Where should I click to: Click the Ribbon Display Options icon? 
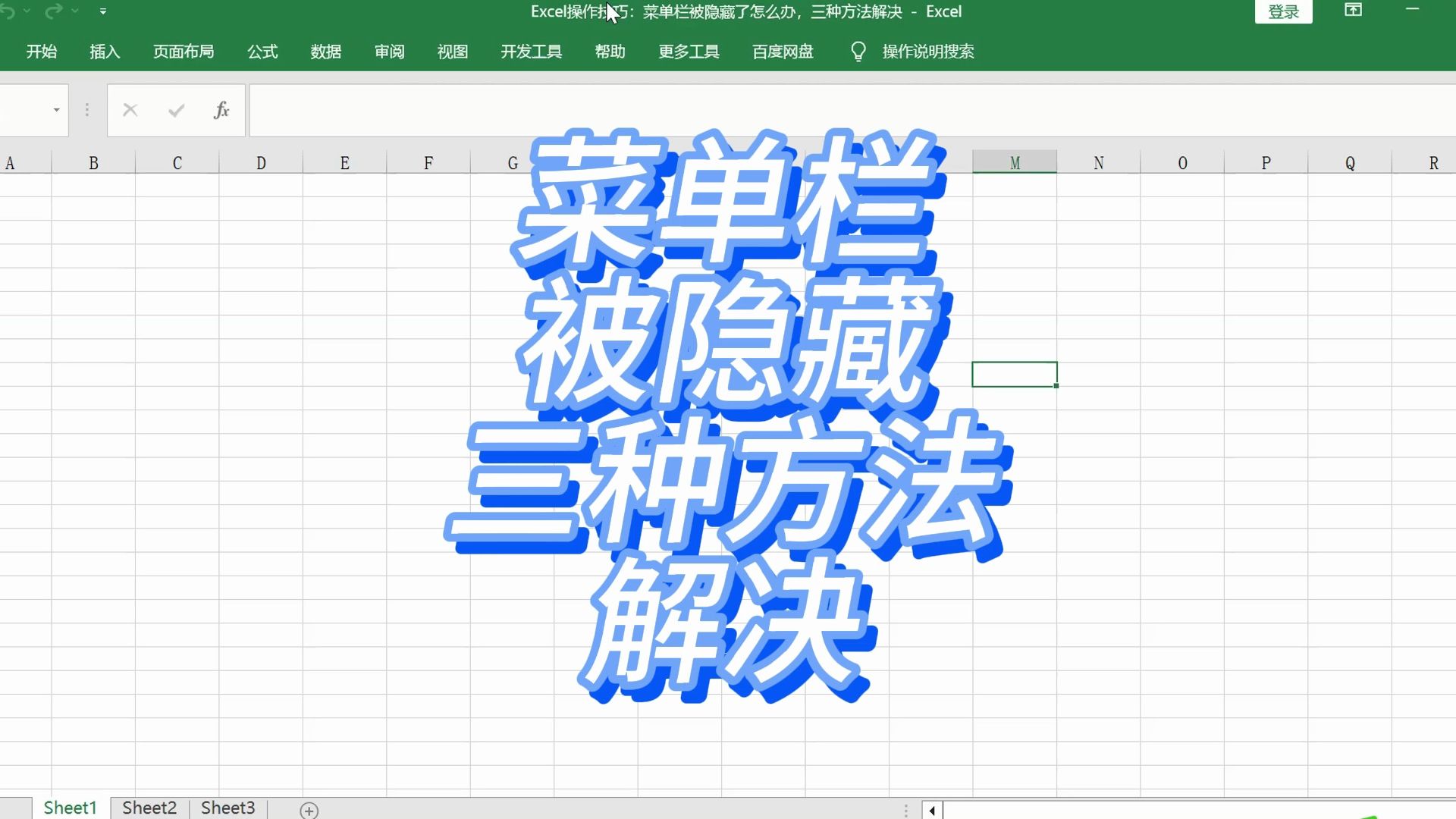(x=1354, y=11)
